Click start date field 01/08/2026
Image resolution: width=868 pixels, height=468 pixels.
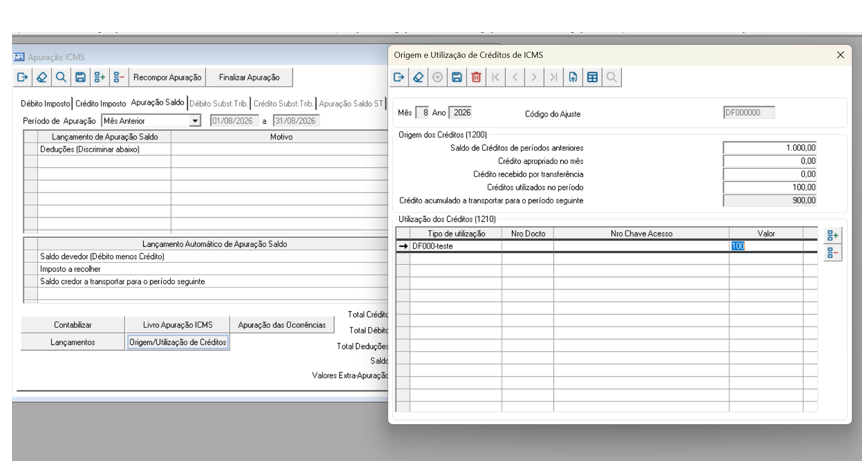coord(234,121)
